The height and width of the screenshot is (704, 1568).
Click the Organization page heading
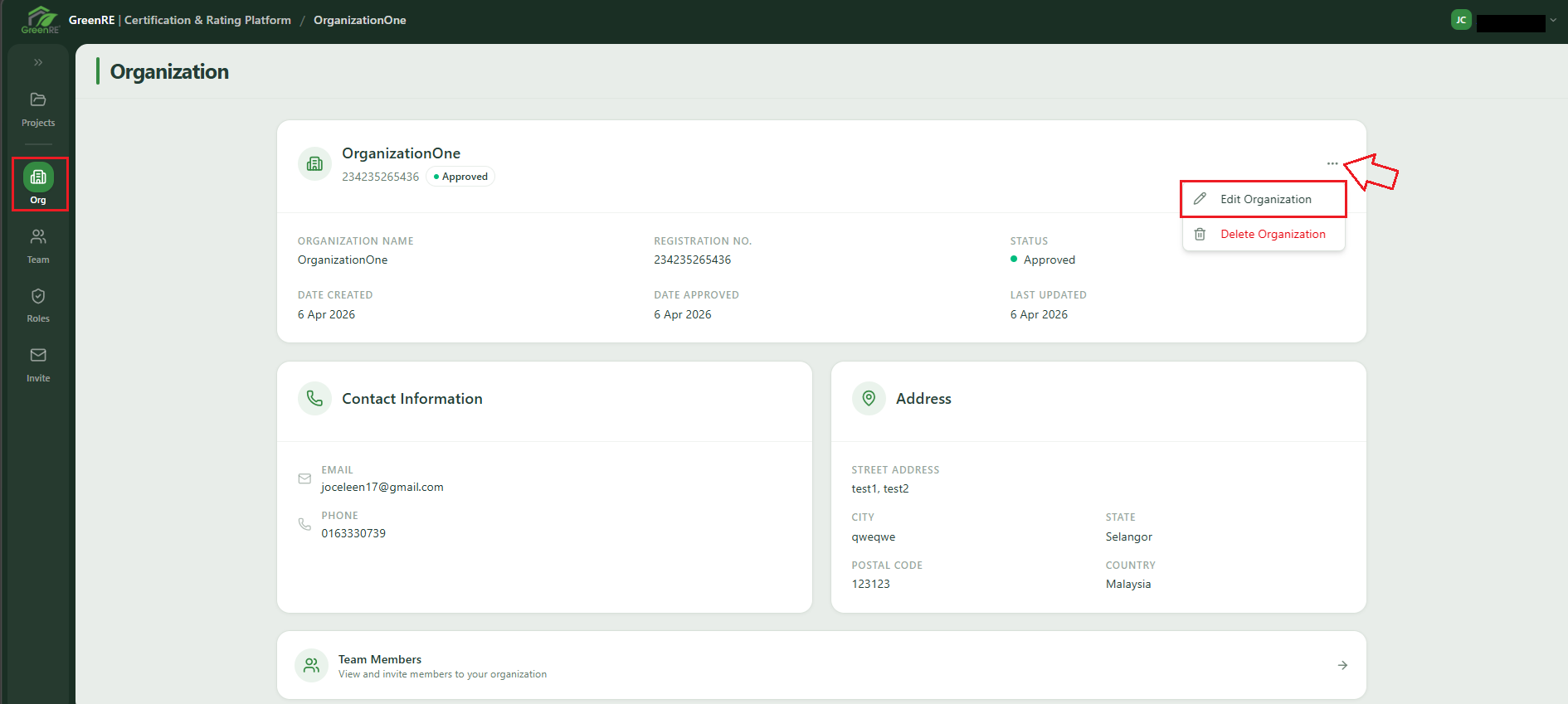[169, 72]
